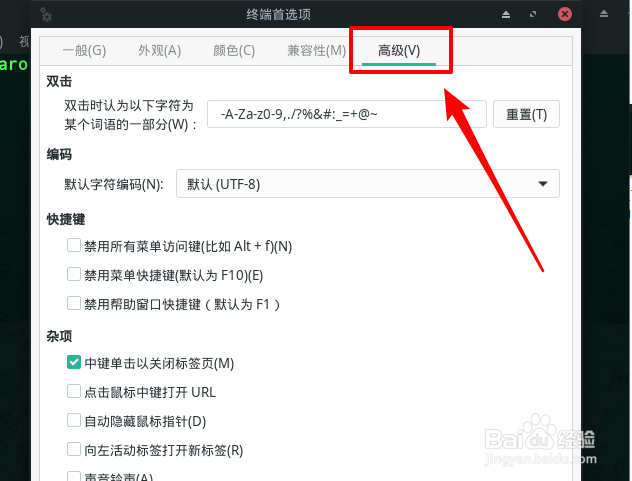Click the 重置(T) reset button

tap(526, 114)
